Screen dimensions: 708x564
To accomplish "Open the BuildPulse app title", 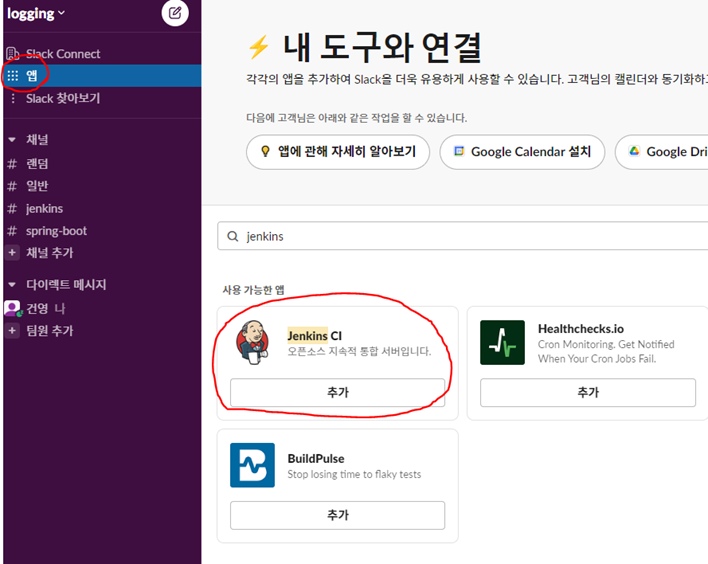I will point(316,458).
